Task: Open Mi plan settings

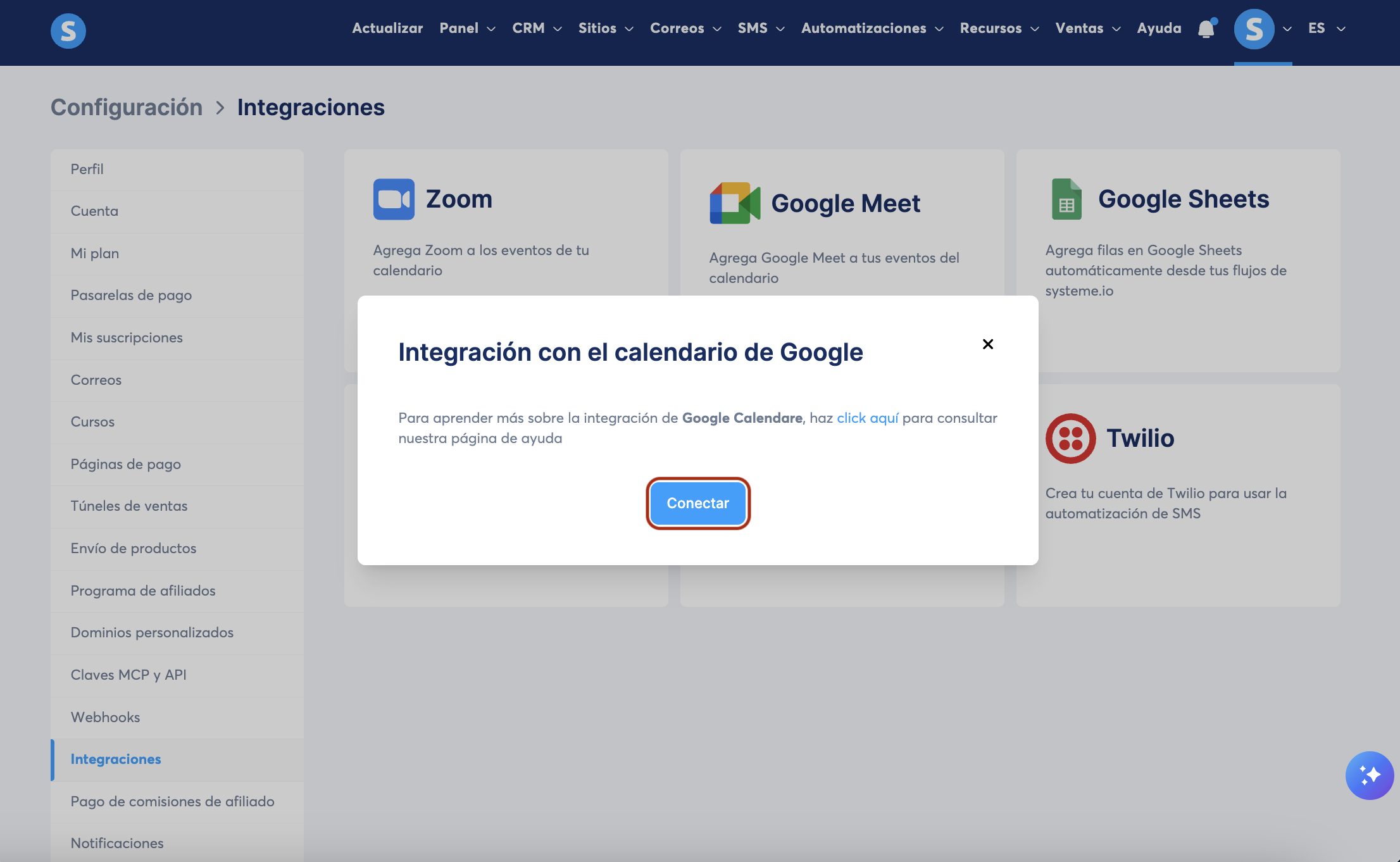Action: 177,253
